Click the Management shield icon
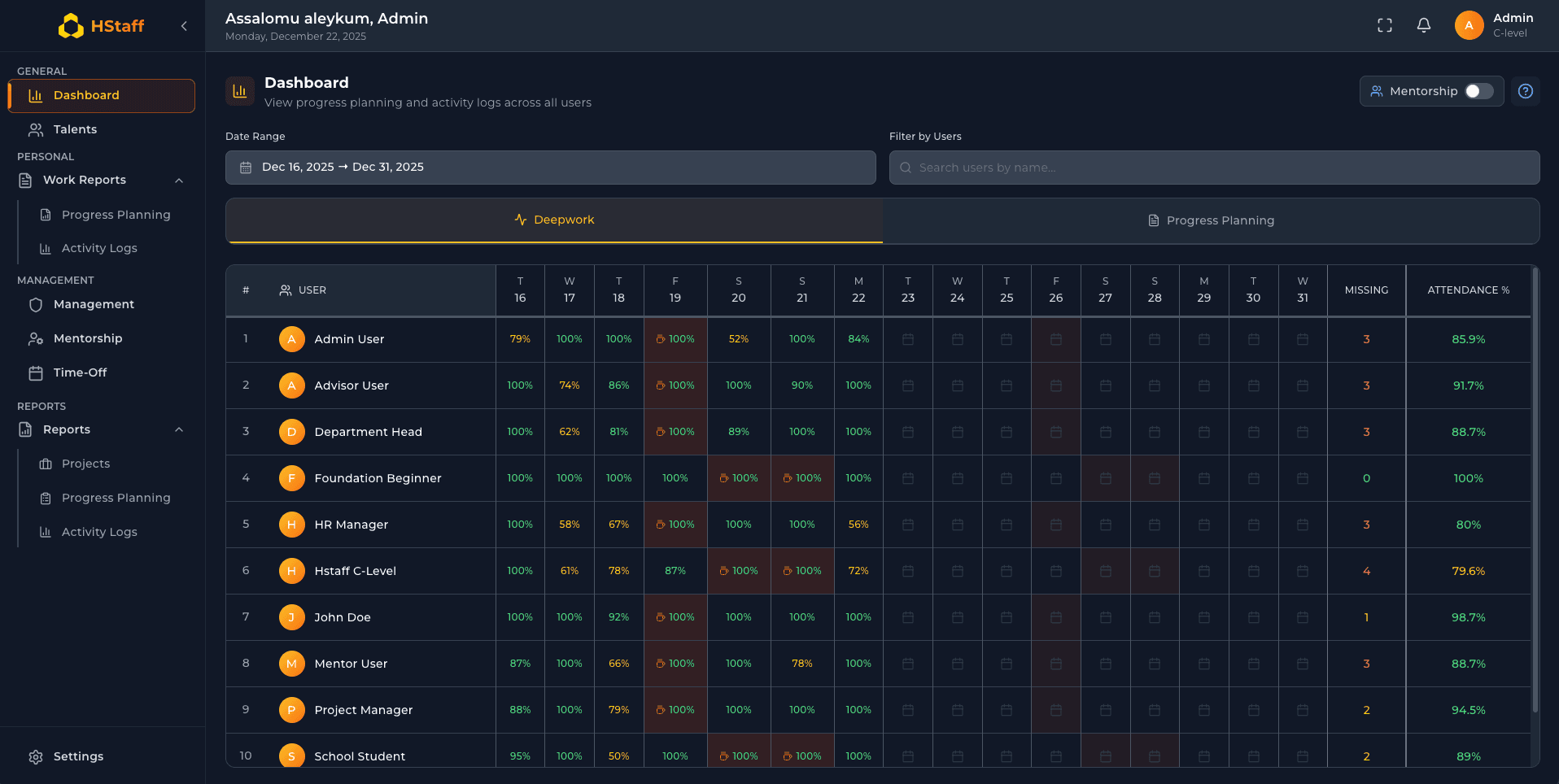This screenshot has height=784, width=1559. pyautogui.click(x=36, y=304)
